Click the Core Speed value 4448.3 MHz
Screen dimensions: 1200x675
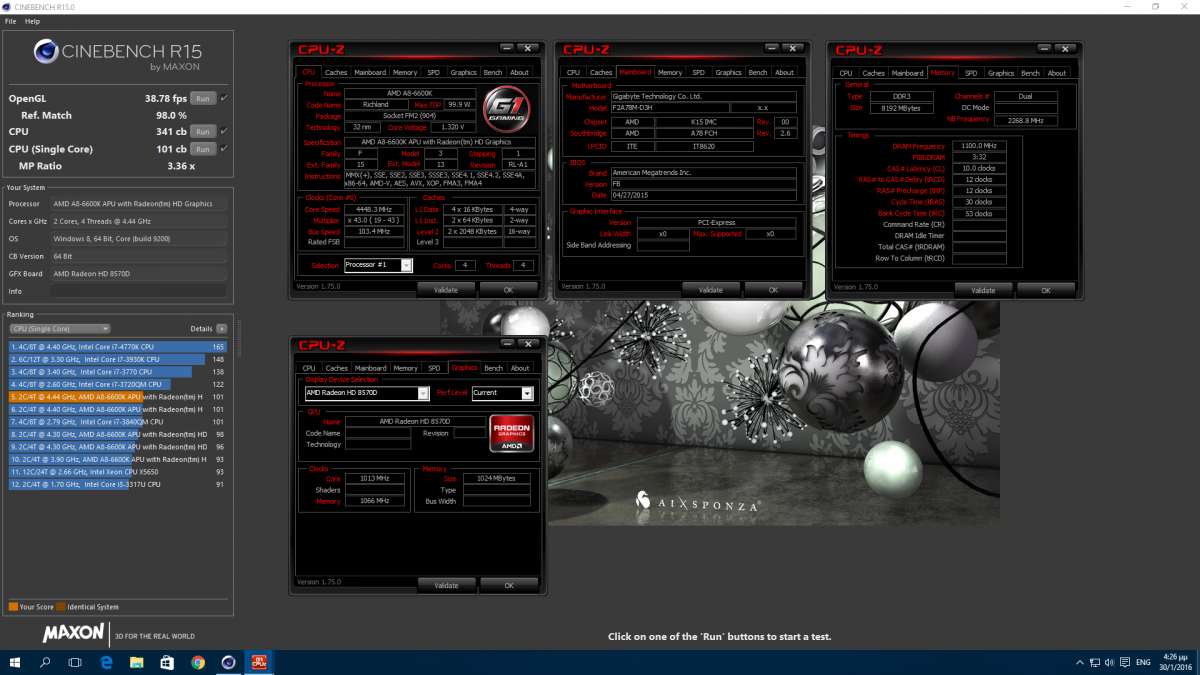point(375,208)
